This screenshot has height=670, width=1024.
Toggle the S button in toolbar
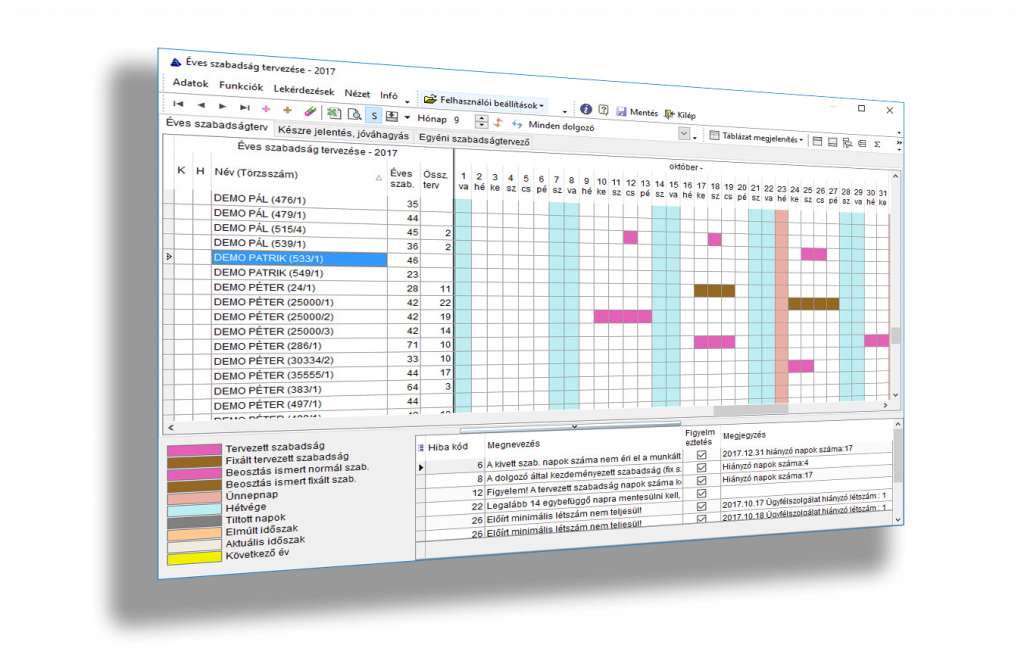(373, 115)
